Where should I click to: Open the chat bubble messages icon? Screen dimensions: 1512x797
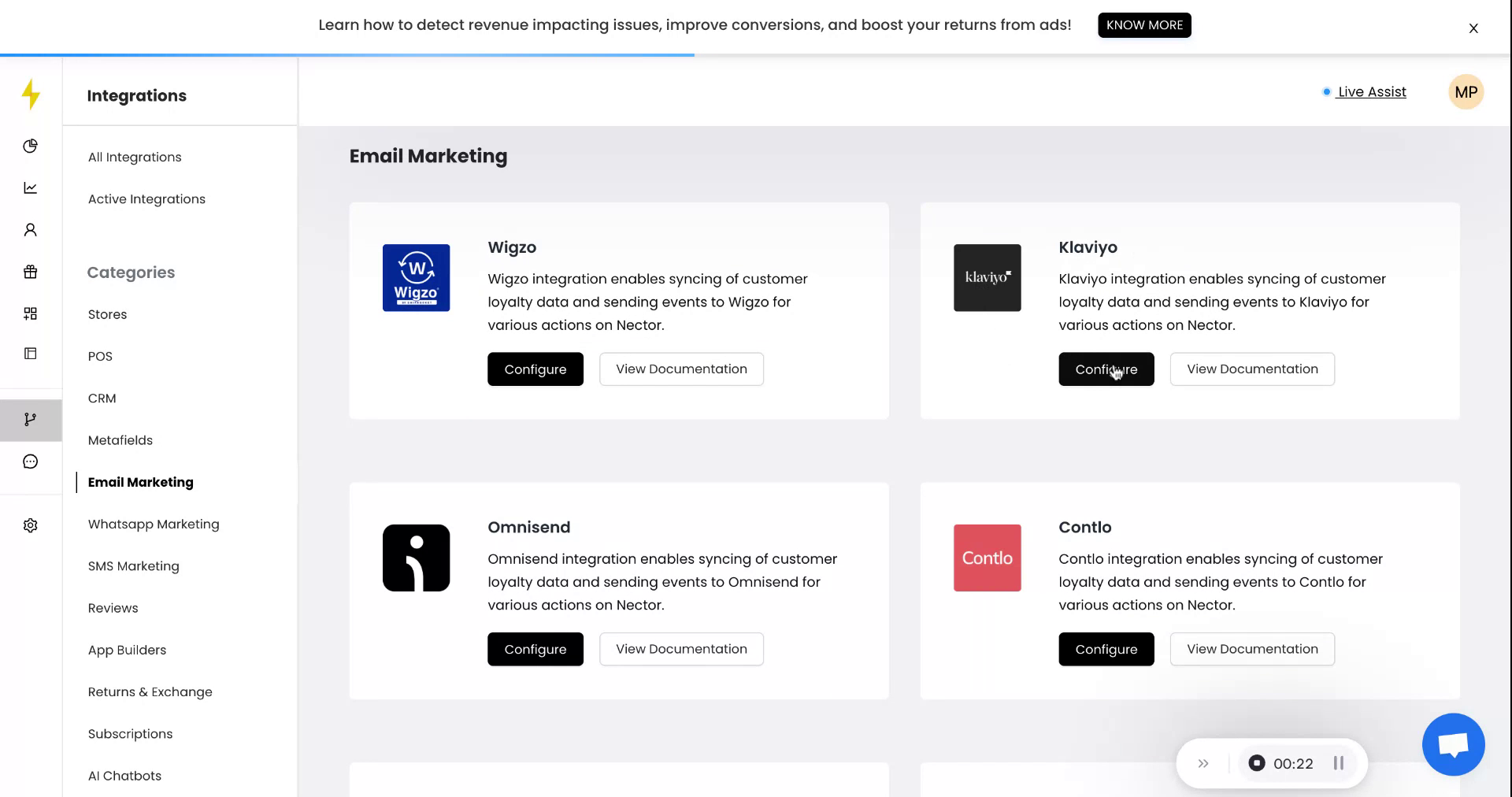tap(30, 462)
